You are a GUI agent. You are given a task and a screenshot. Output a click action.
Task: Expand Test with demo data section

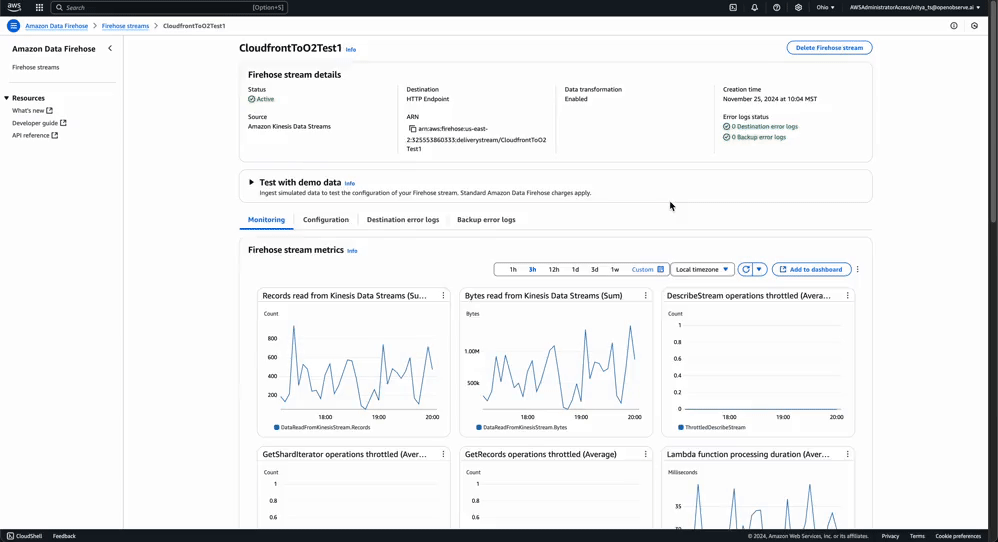[251, 183]
